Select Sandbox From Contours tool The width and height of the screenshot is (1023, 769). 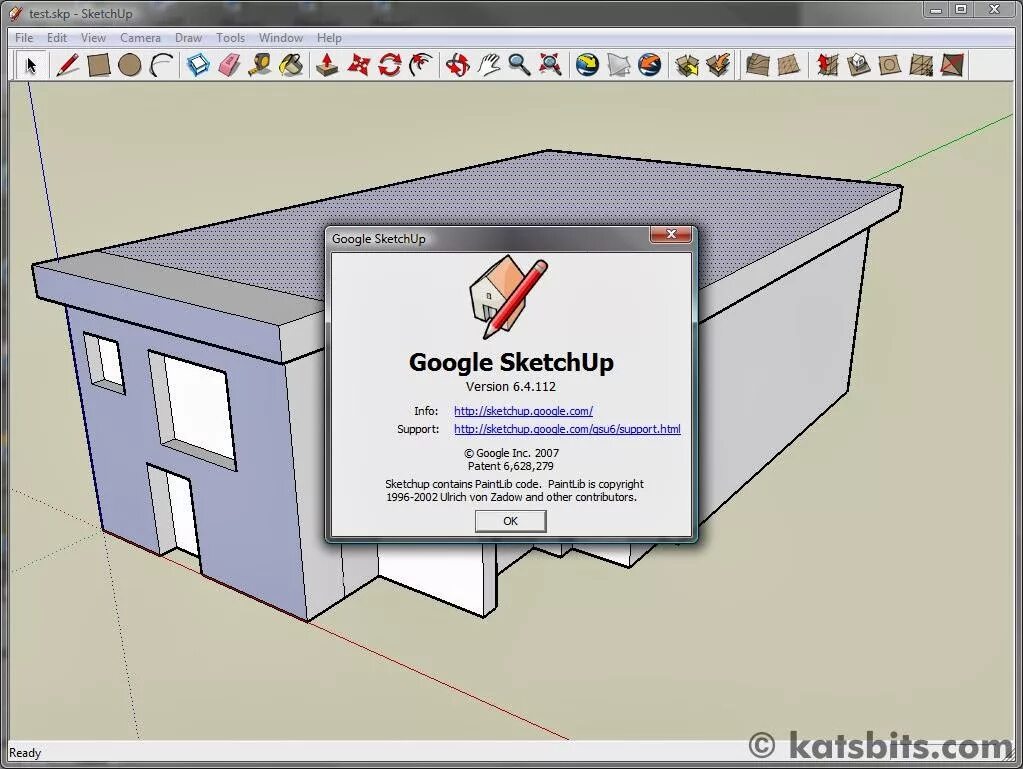pos(757,65)
